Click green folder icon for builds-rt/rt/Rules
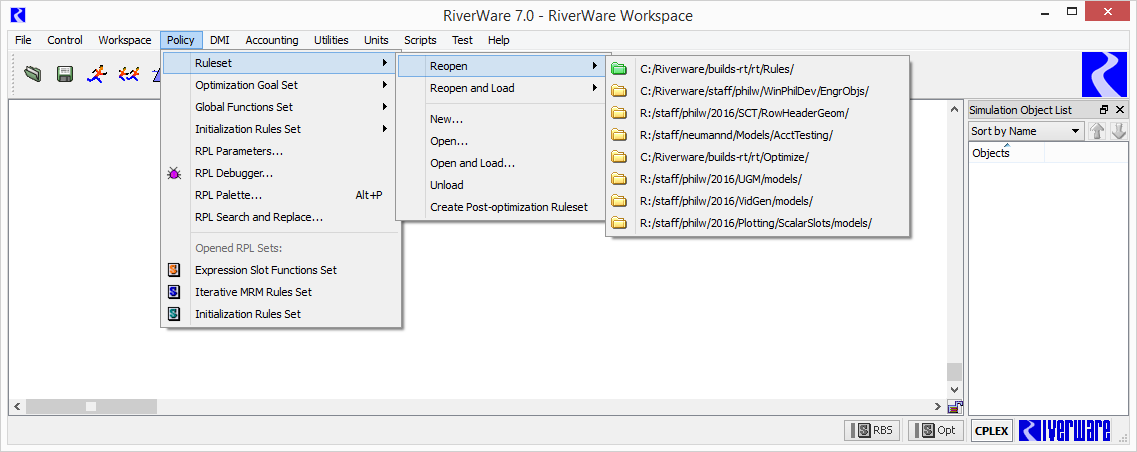Screen dimensions: 1137x452 pos(619,69)
